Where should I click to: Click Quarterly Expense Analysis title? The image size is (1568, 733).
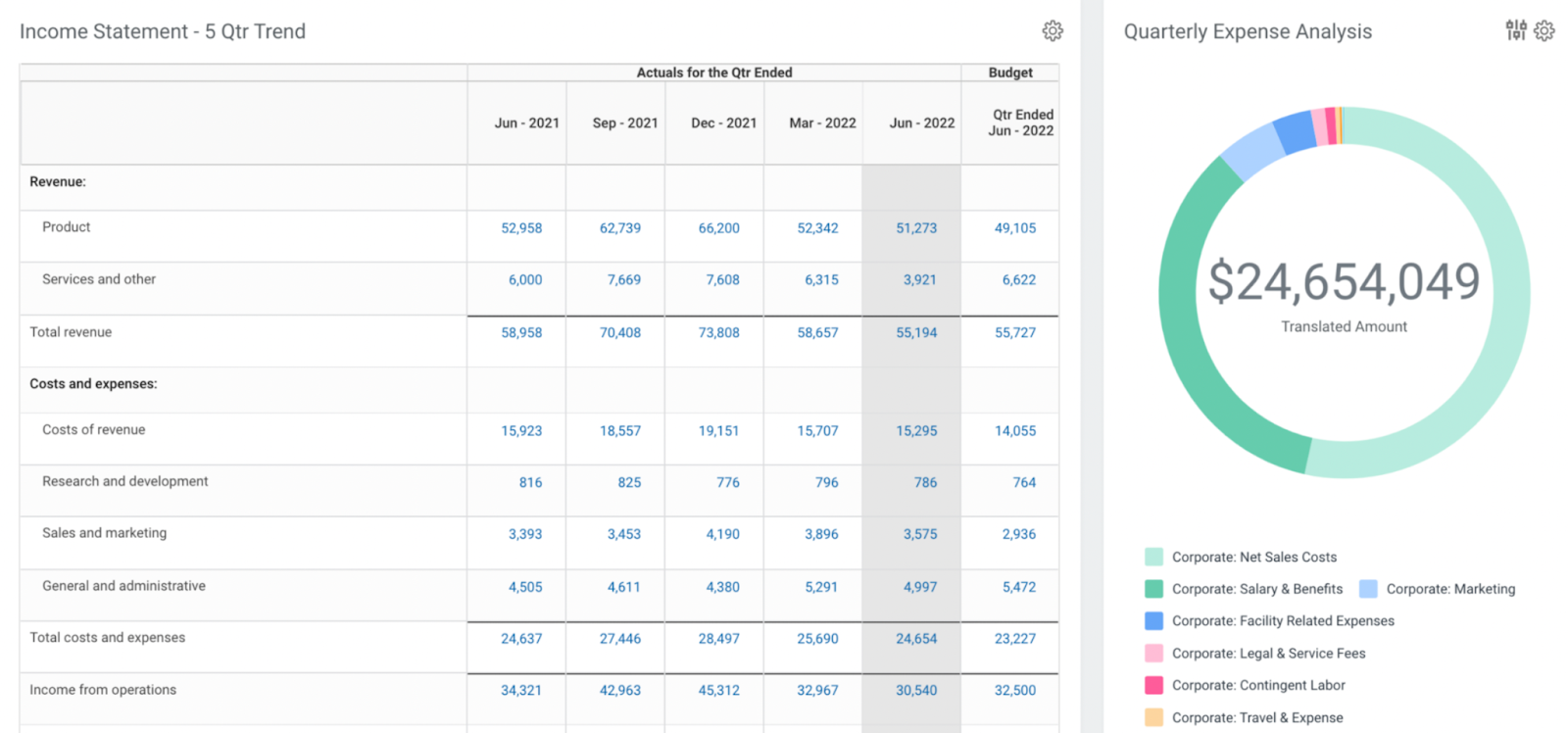pos(1248,31)
